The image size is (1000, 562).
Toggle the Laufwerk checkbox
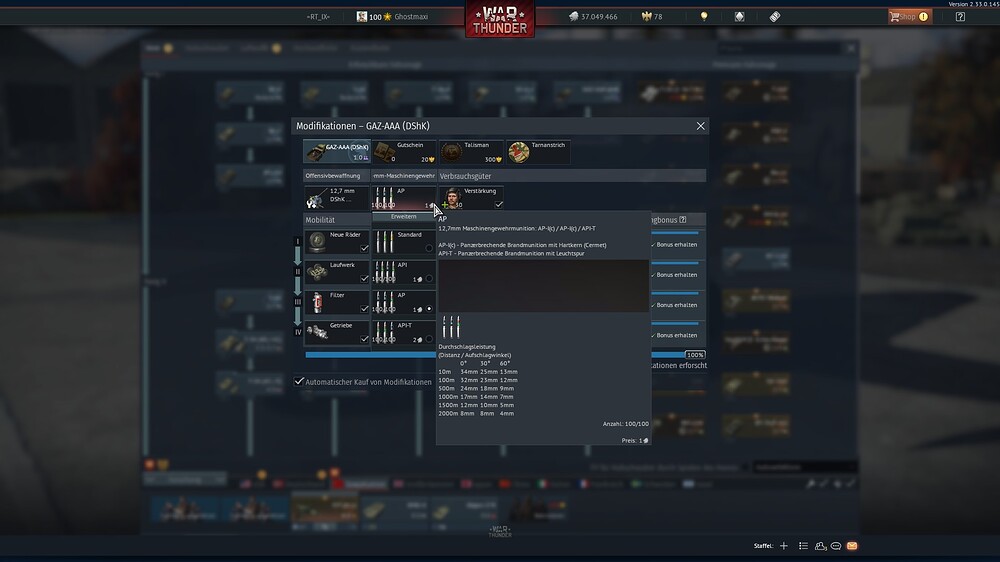coord(364,279)
